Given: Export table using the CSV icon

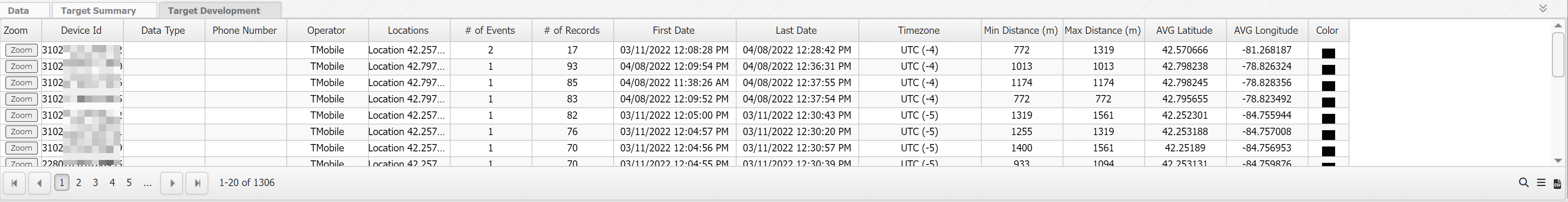Looking at the screenshot, I should click(x=1558, y=183).
